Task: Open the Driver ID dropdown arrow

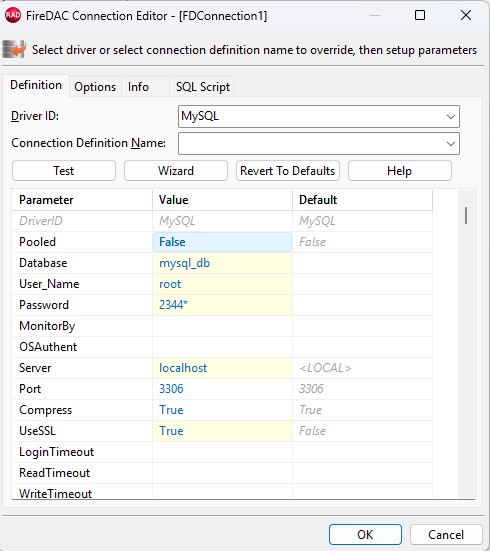Action: click(451, 116)
